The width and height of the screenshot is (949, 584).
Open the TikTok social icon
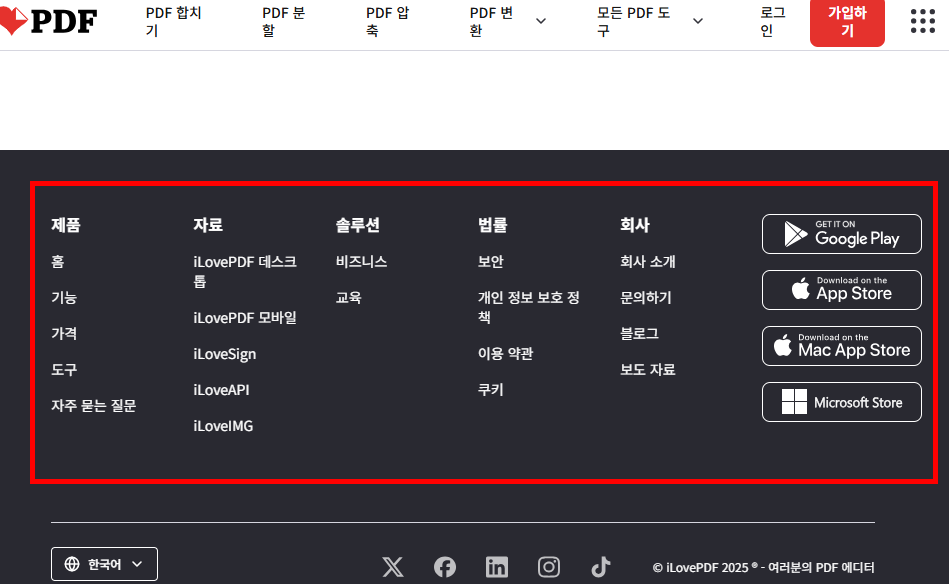pos(600,564)
